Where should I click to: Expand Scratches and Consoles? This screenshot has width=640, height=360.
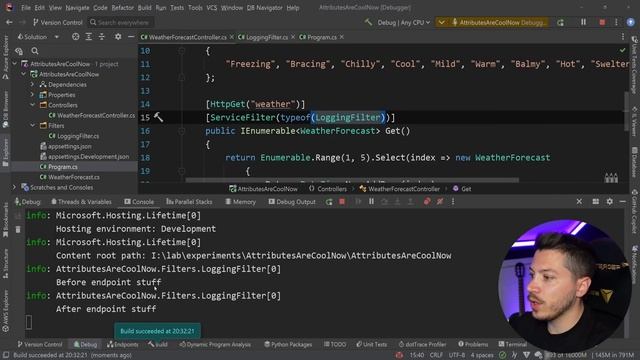click(x=15, y=187)
